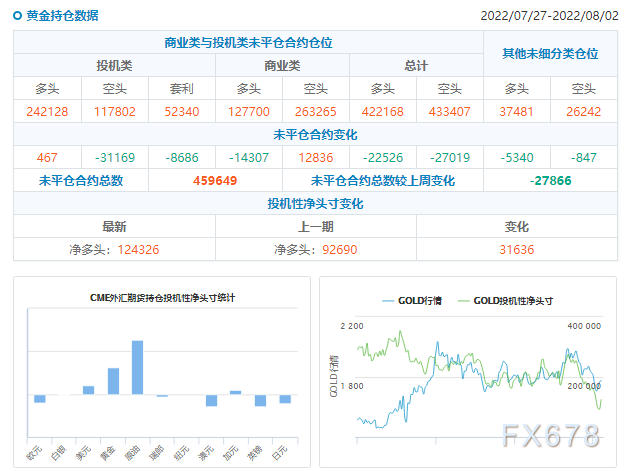This screenshot has height=471, width=630.
Task: Click the 加元 bar in the chart
Action: click(235, 392)
